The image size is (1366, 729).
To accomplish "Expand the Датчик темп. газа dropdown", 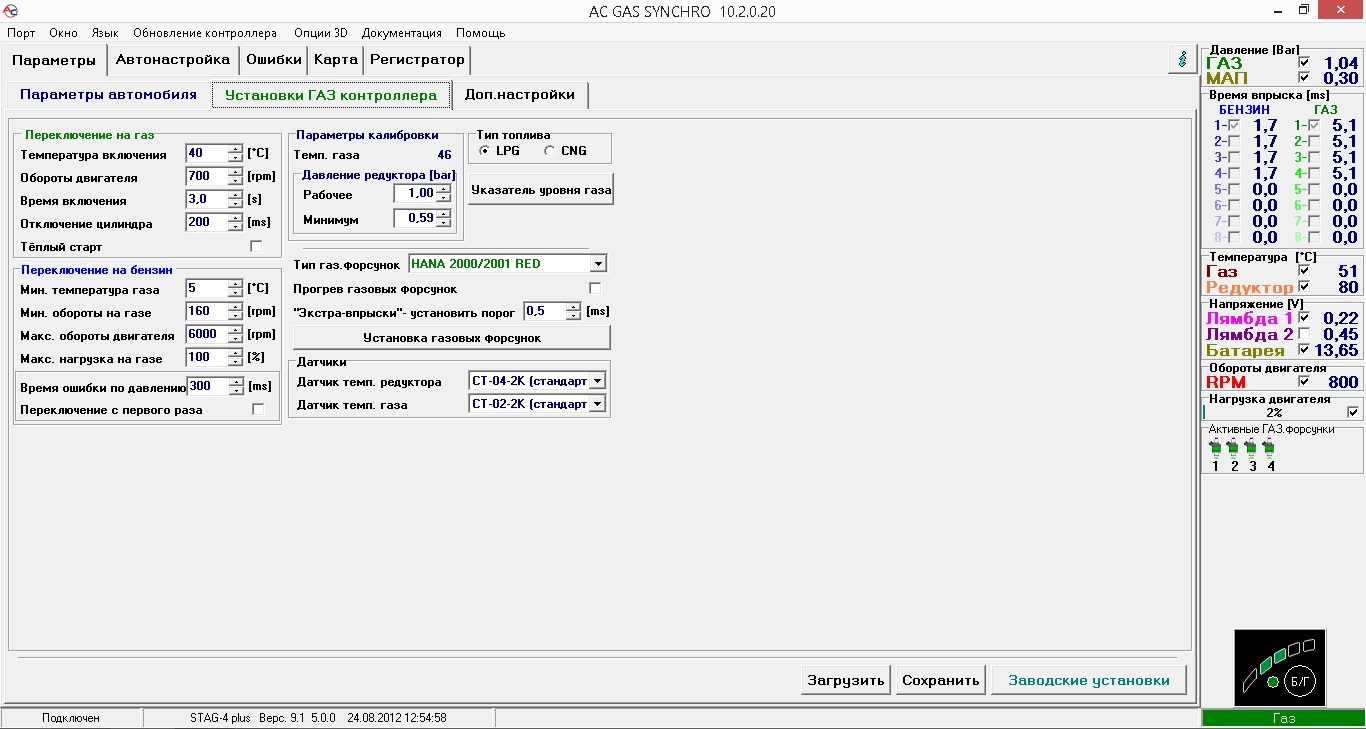I will click(597, 404).
